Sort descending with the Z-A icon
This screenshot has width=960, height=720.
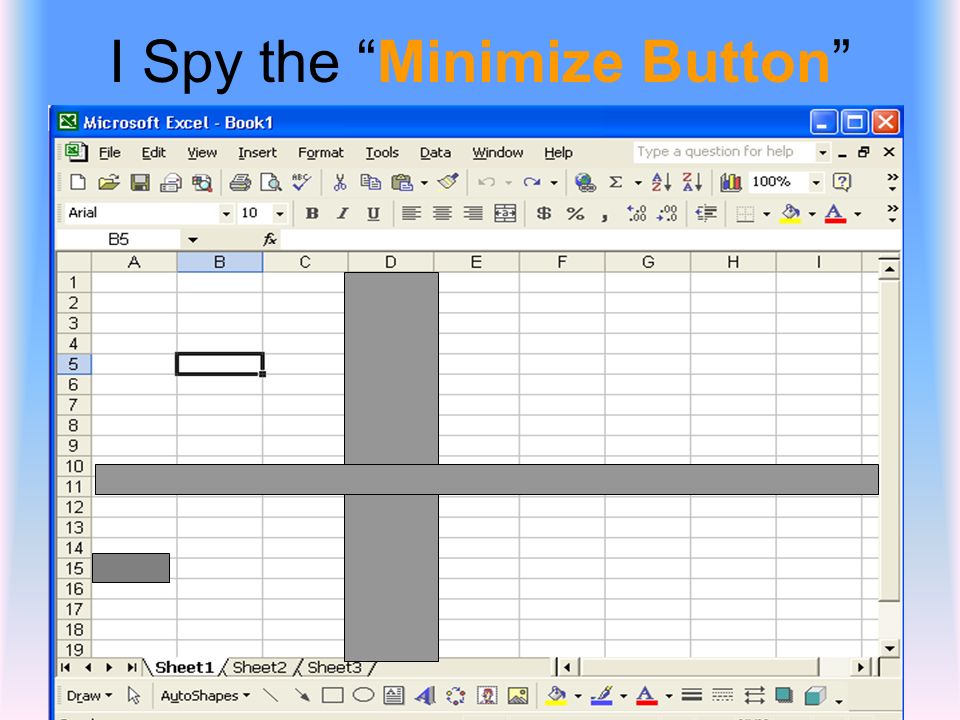pos(692,182)
